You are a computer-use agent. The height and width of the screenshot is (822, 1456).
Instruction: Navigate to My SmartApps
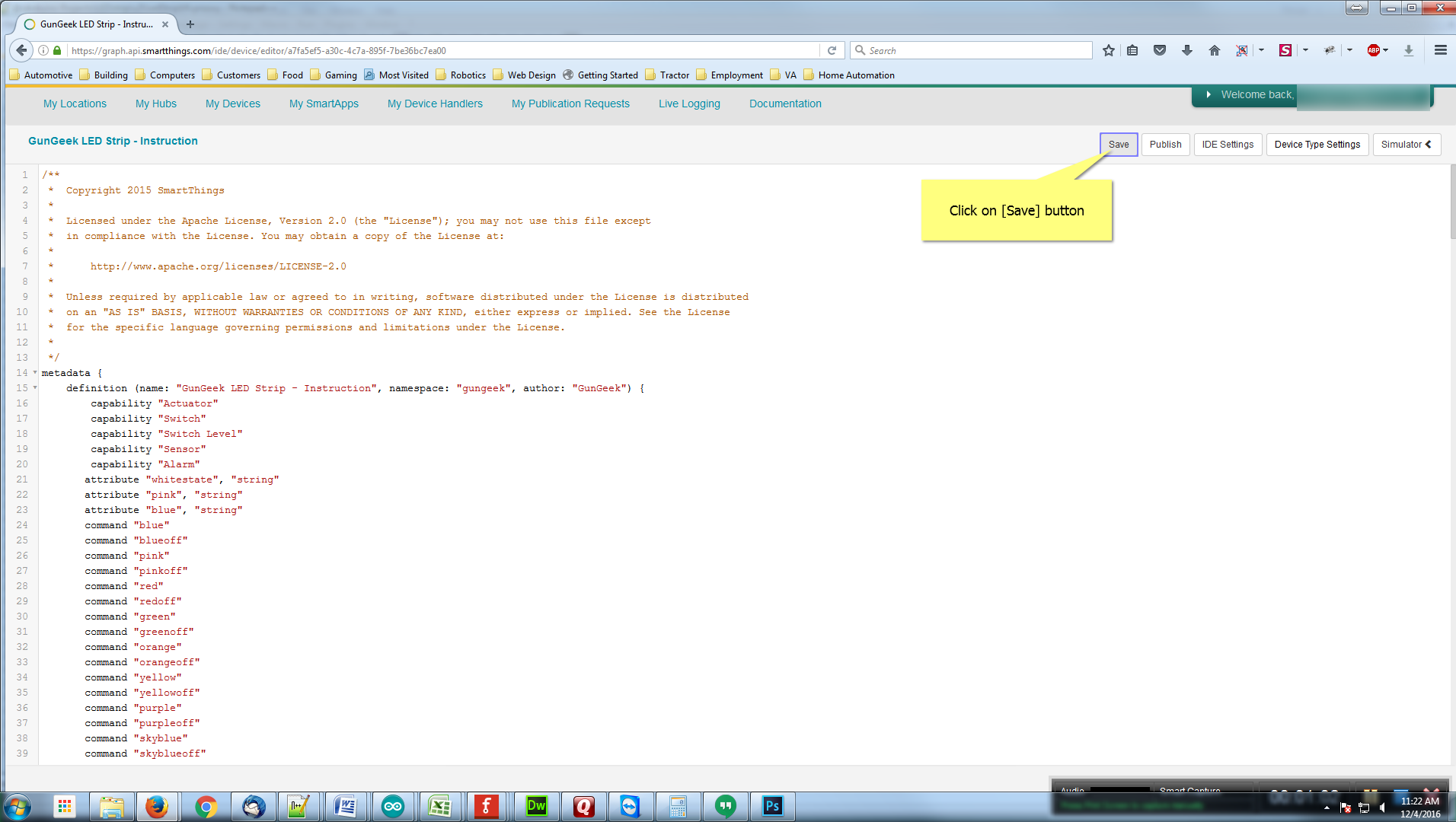coord(324,104)
